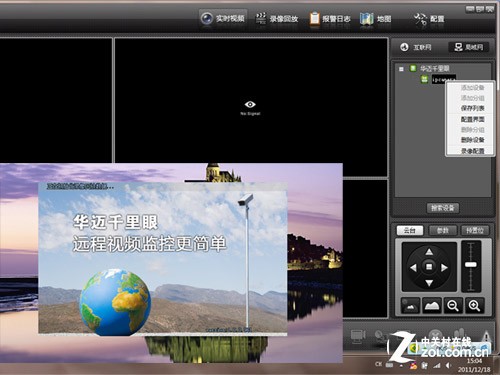The width and height of the screenshot is (500, 375).
Task: Select the top-left black video pane
Action: 56,100
